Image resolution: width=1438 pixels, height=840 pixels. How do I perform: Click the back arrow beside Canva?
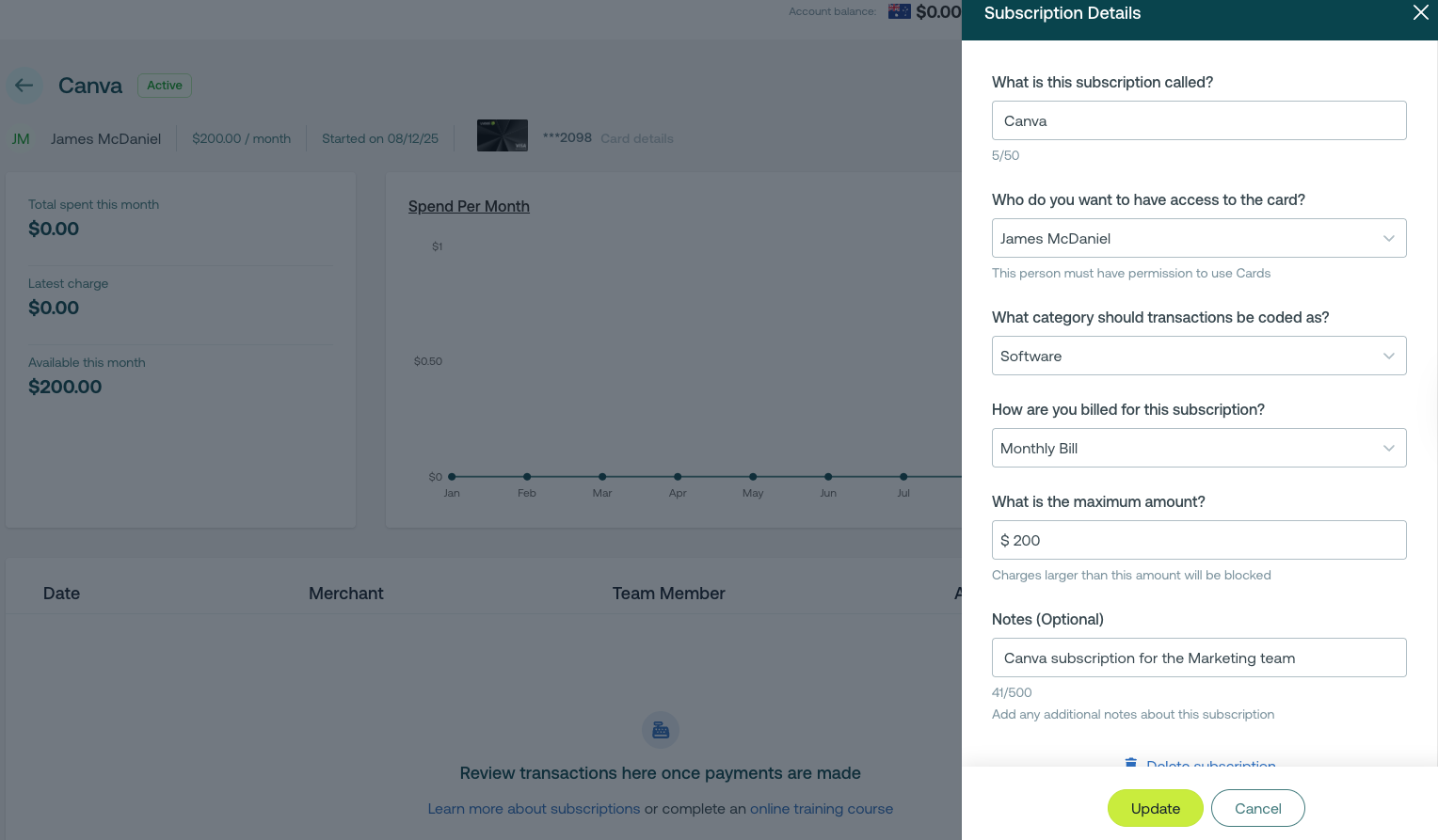coord(24,86)
